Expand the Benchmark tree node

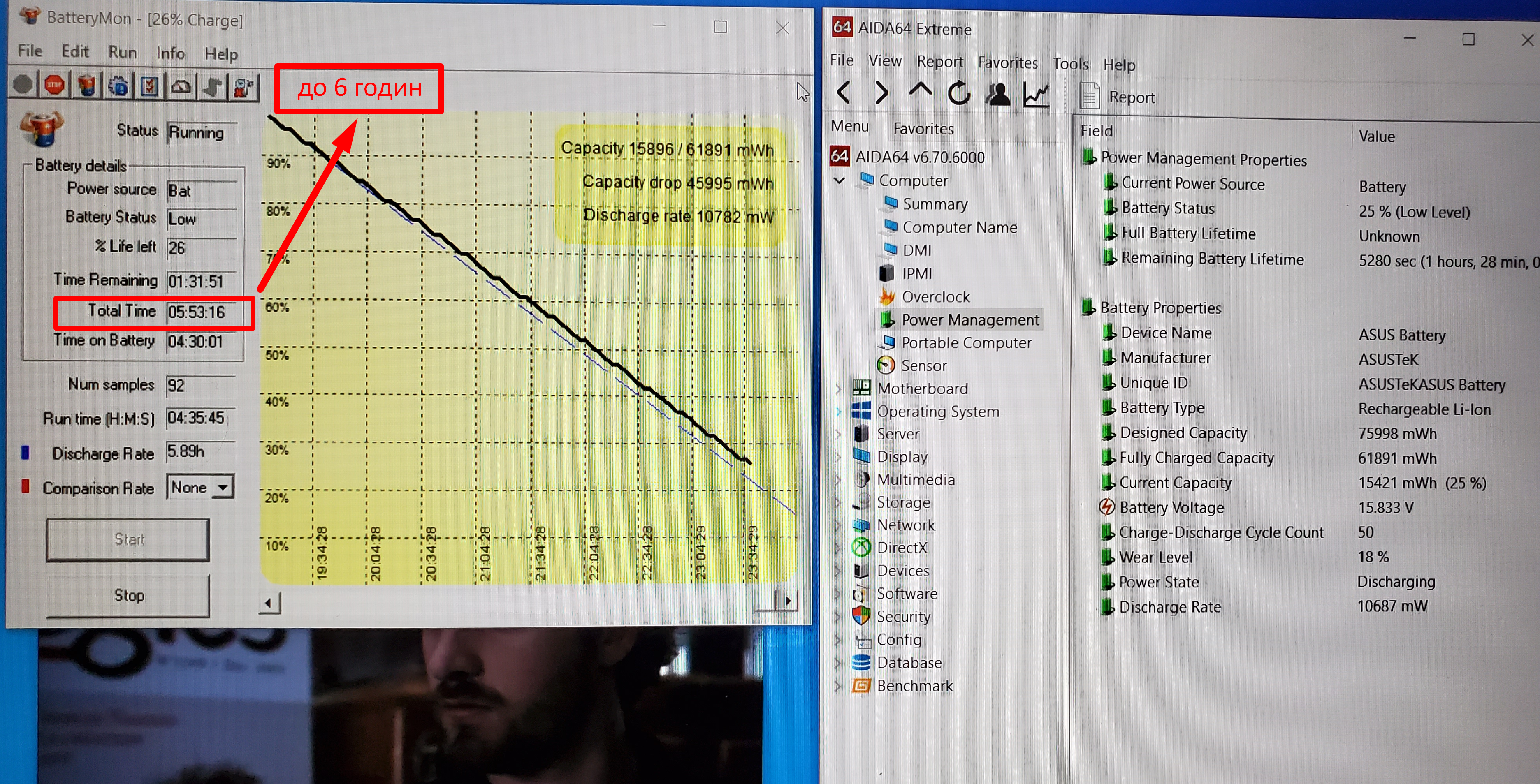pyautogui.click(x=838, y=686)
